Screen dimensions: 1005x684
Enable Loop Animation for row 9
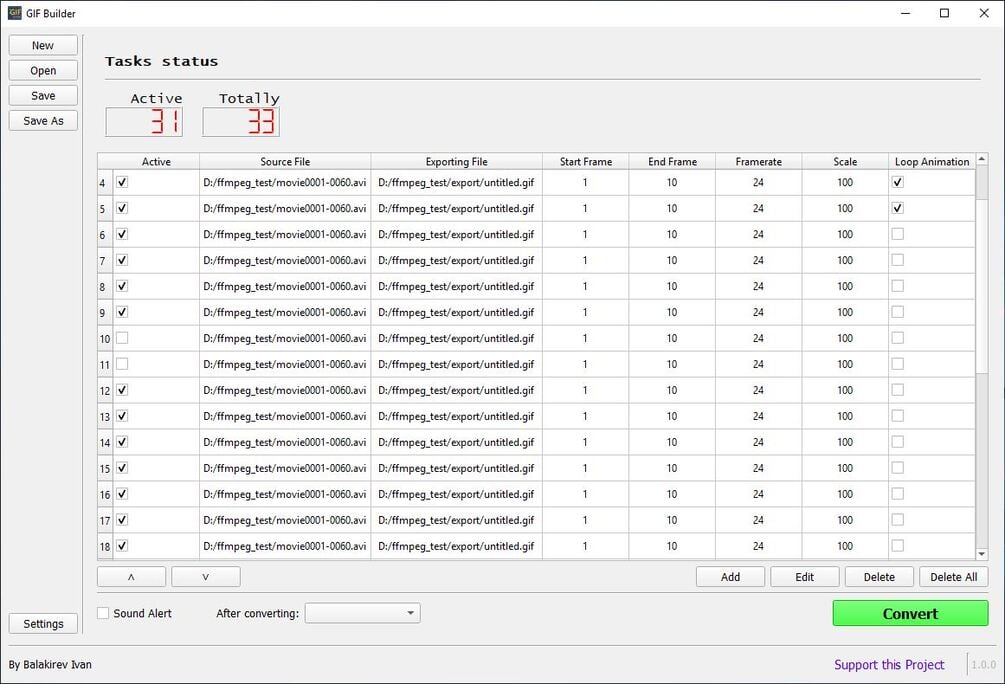(897, 312)
